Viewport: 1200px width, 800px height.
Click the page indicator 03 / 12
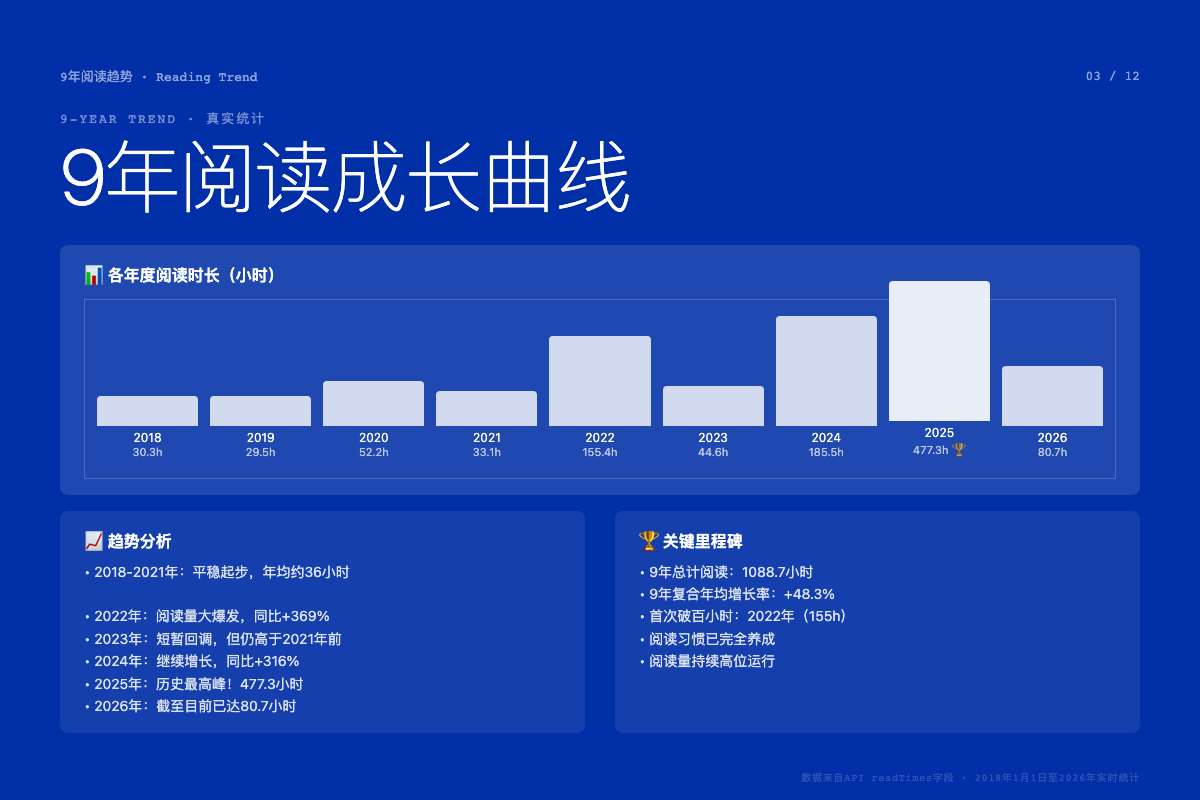(1112, 76)
